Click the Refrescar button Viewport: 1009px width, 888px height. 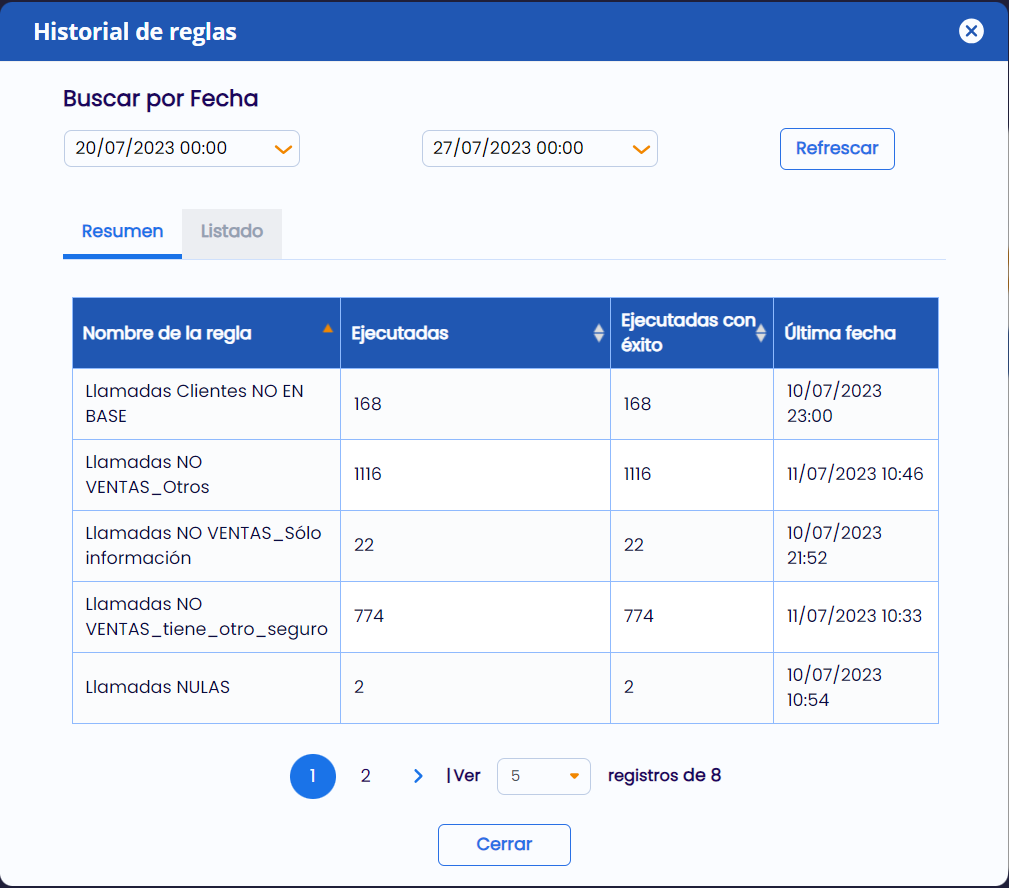pos(837,149)
